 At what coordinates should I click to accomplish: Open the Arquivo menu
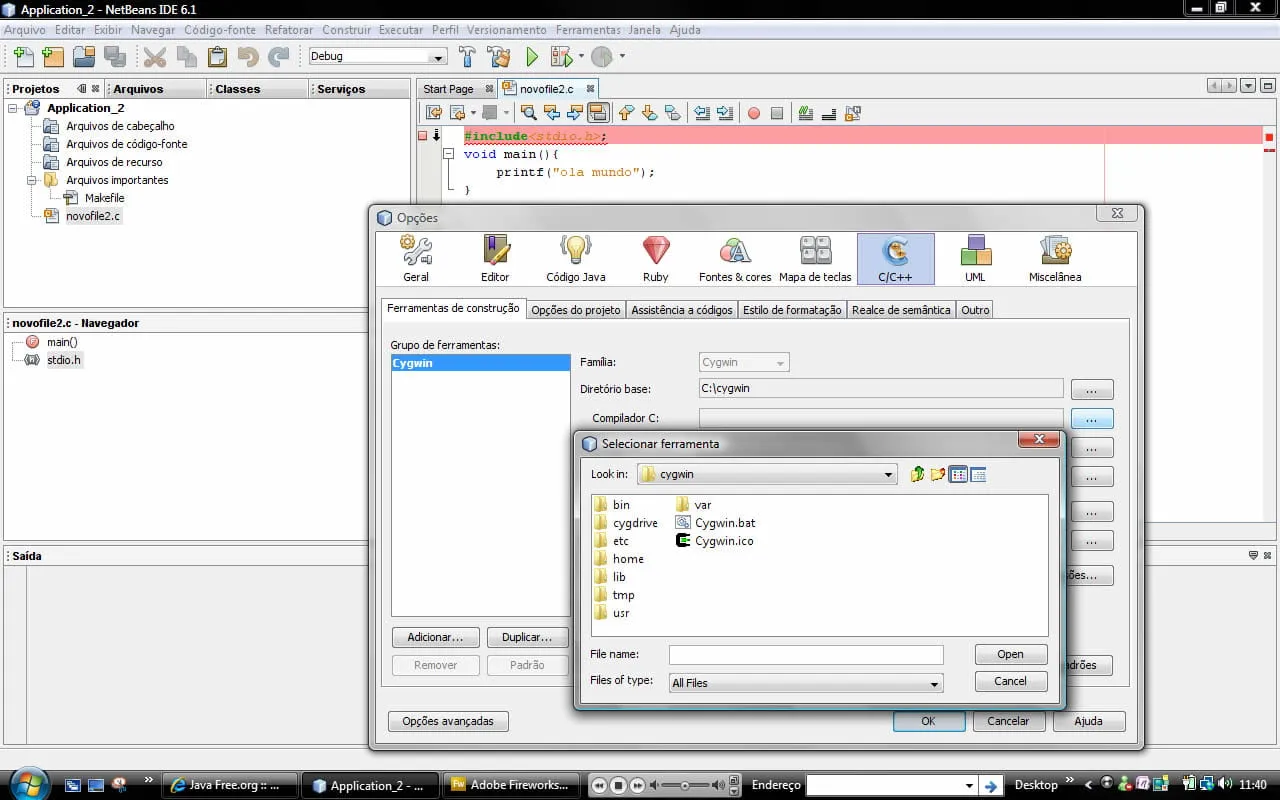(25, 30)
